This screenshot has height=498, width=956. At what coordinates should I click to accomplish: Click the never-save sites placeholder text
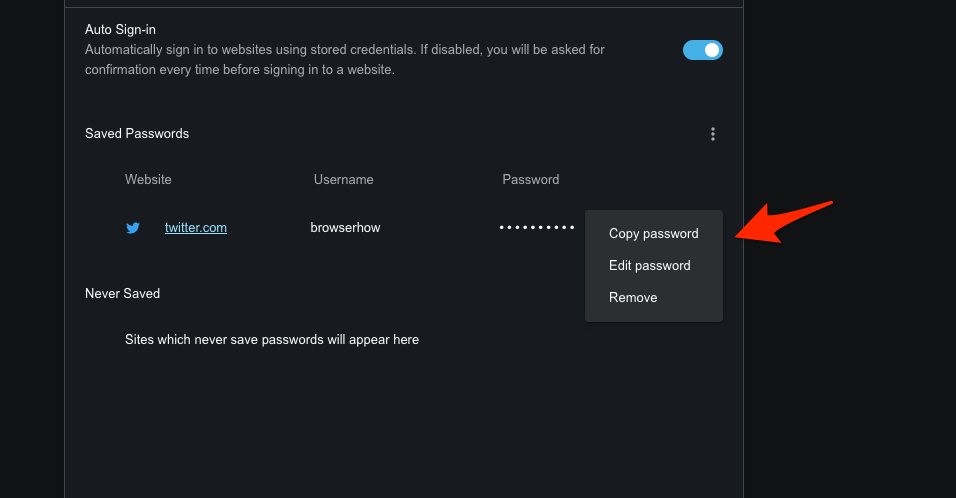(271, 340)
